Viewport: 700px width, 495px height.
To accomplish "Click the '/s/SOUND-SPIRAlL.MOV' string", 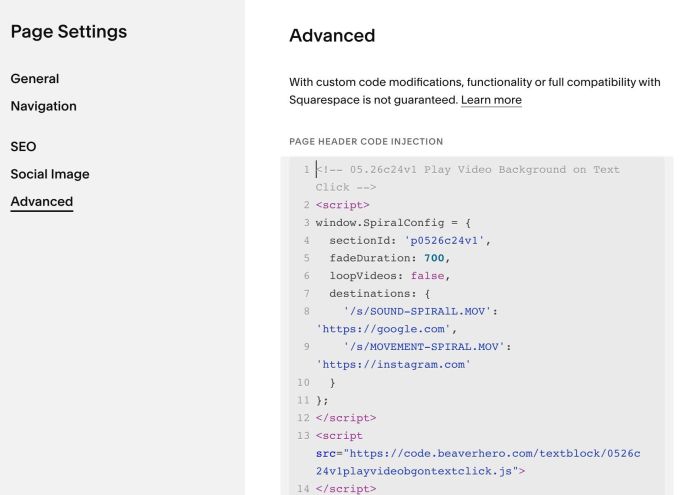I will pyautogui.click(x=417, y=312).
